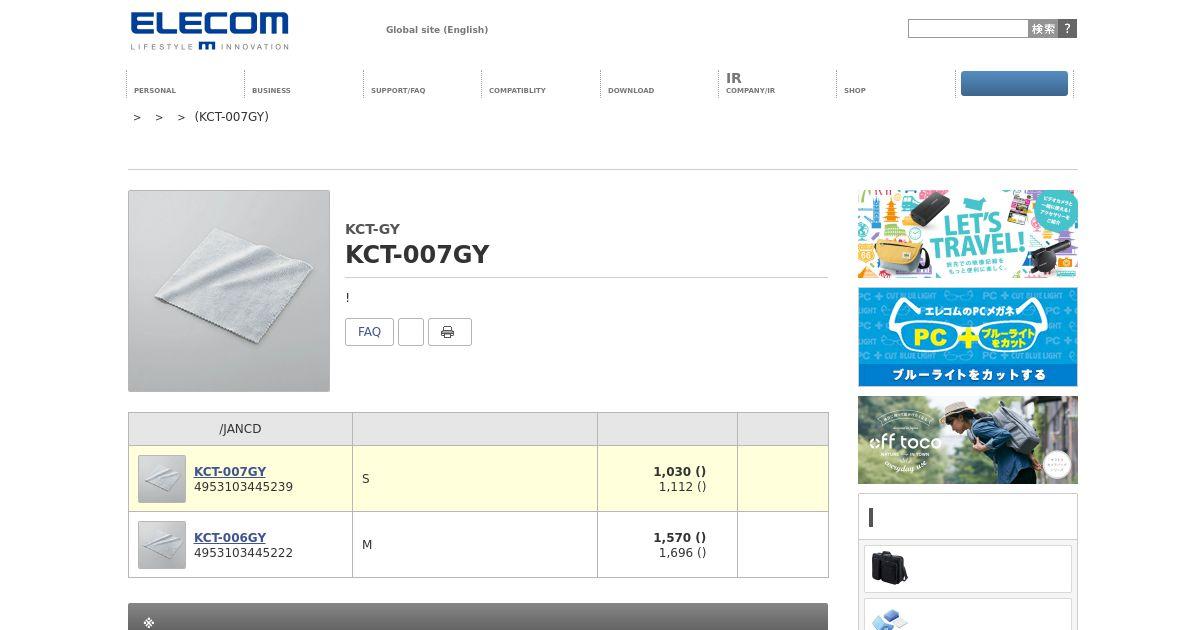Open the KCT-006GY product link
This screenshot has height=630, width=1200.
(230, 538)
